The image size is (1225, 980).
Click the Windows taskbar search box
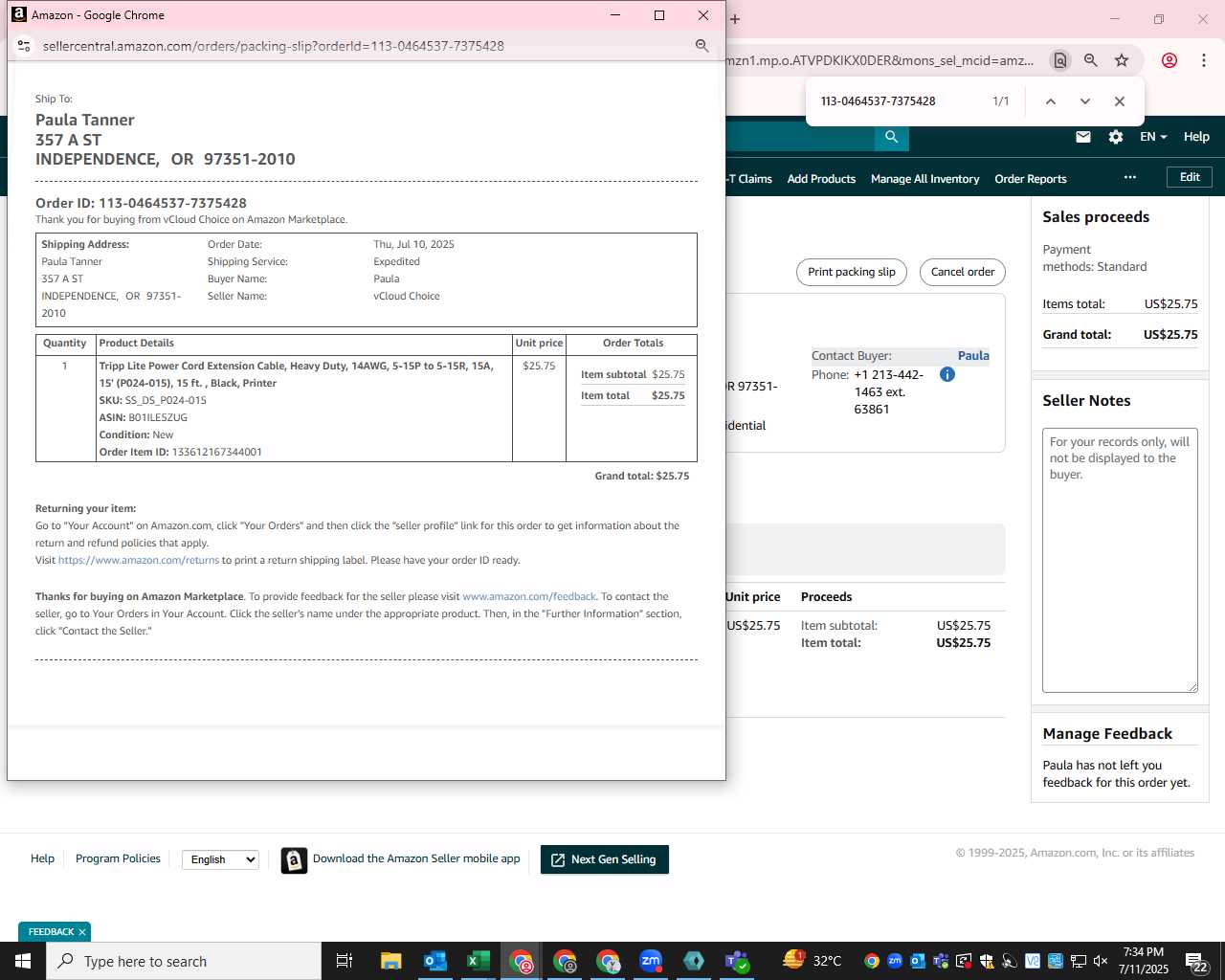coord(184,961)
